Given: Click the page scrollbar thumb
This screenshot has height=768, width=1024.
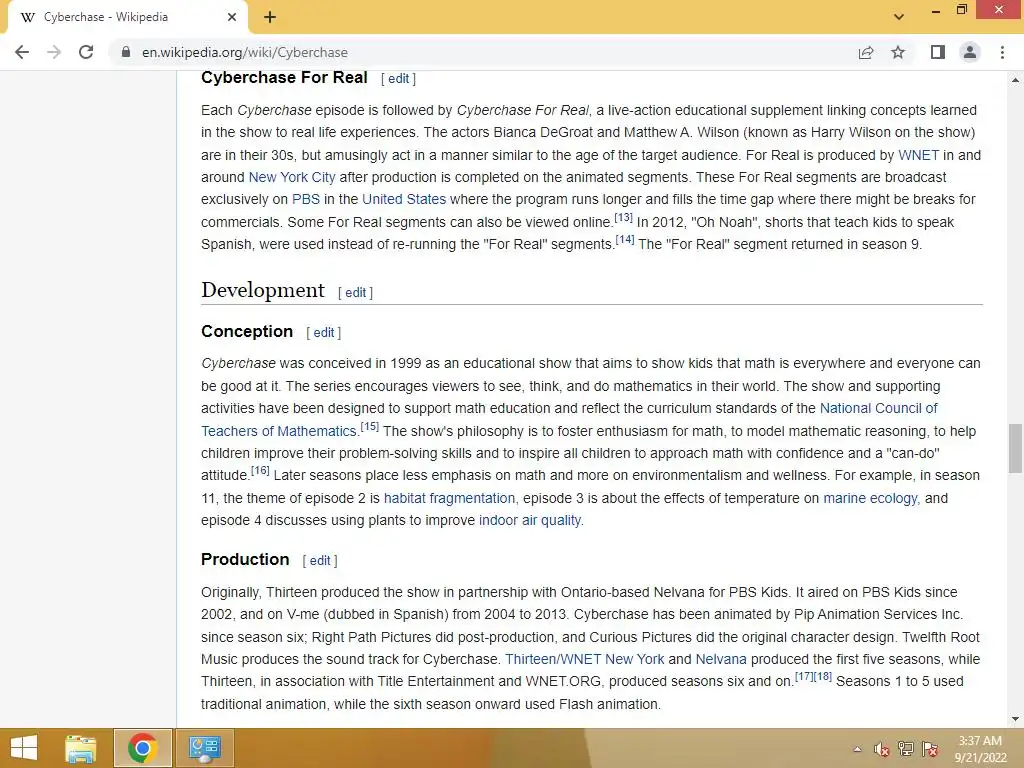Looking at the screenshot, I should pyautogui.click(x=1015, y=449).
